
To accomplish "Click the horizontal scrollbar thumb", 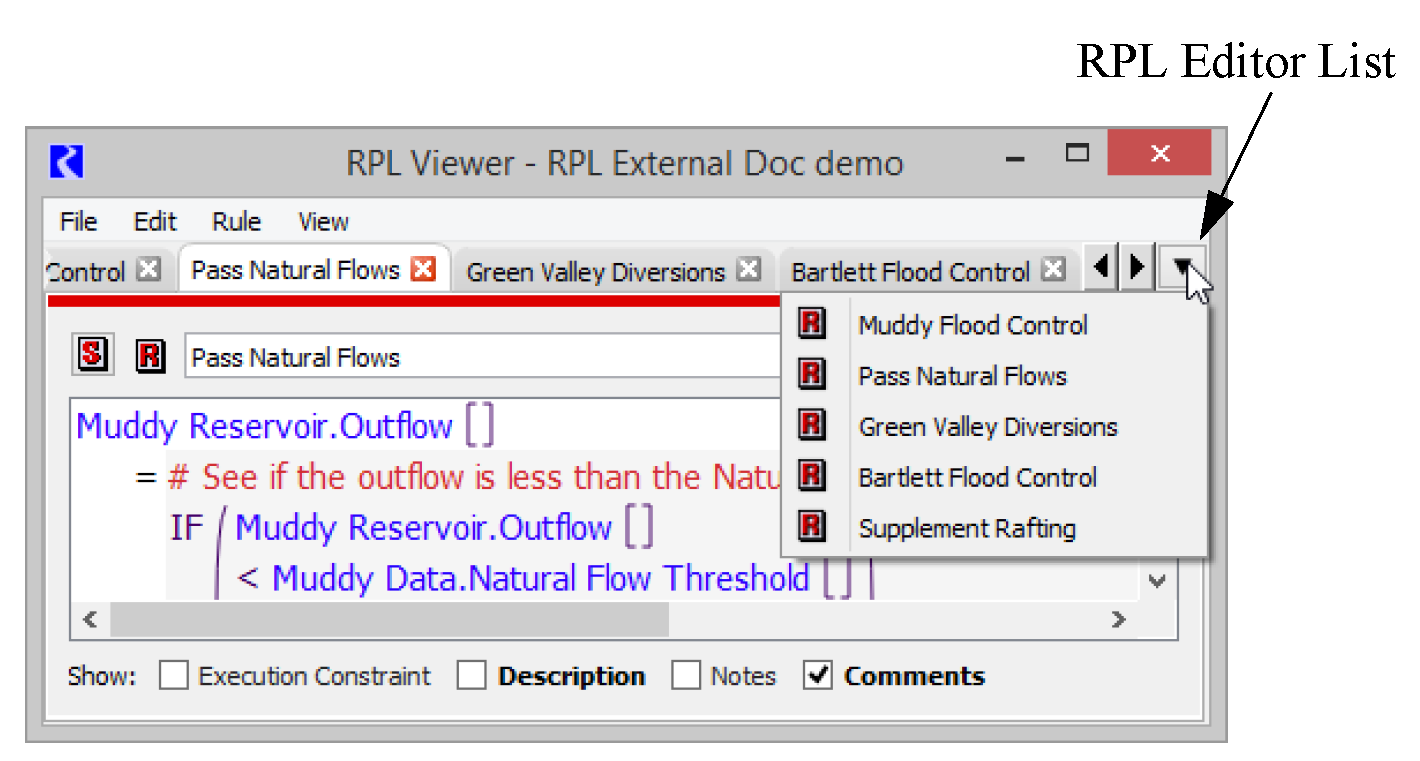I will 388,620.
